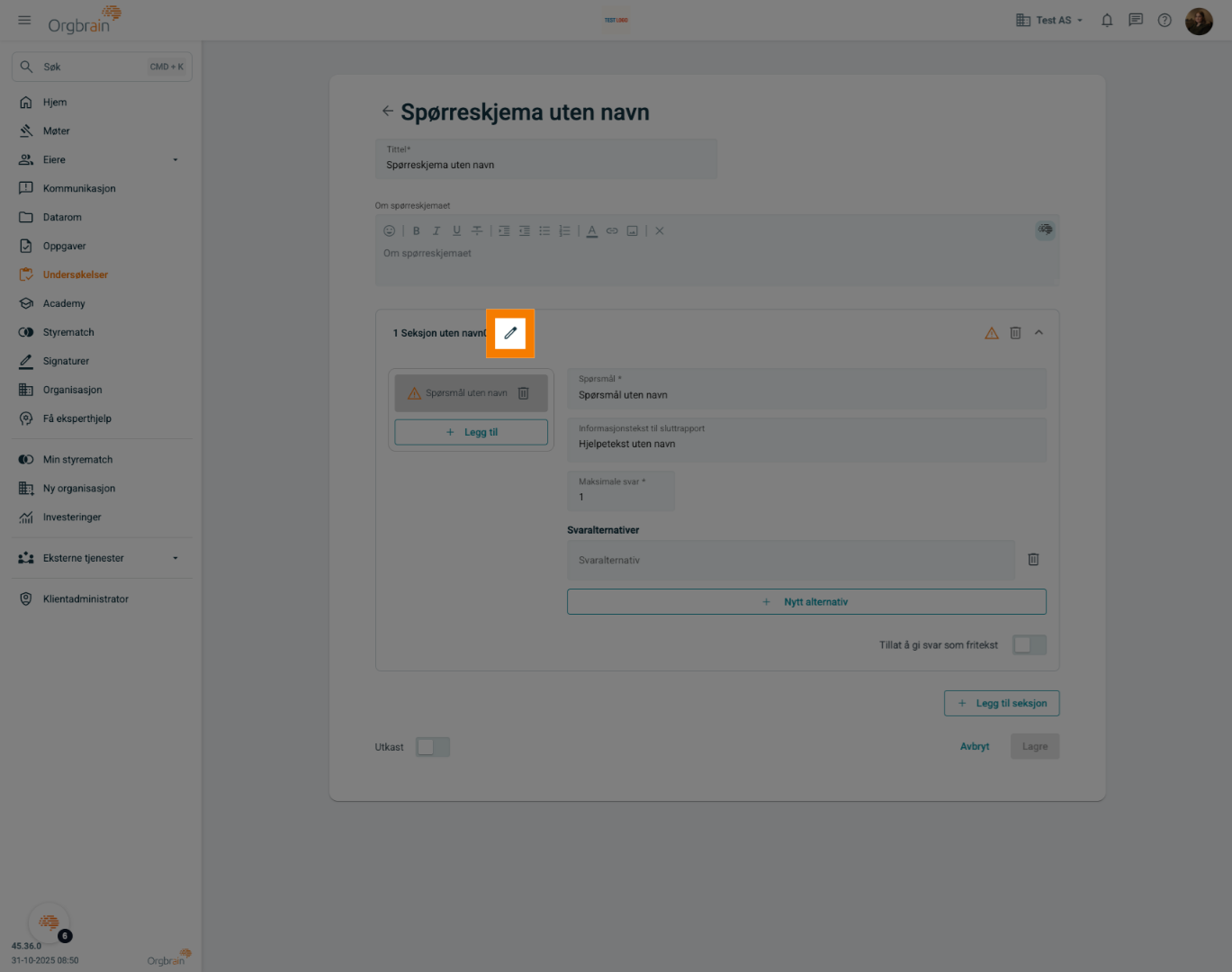Screen dimensions: 1232x972
Task: Increase indent in the editor
Action: click(x=504, y=231)
